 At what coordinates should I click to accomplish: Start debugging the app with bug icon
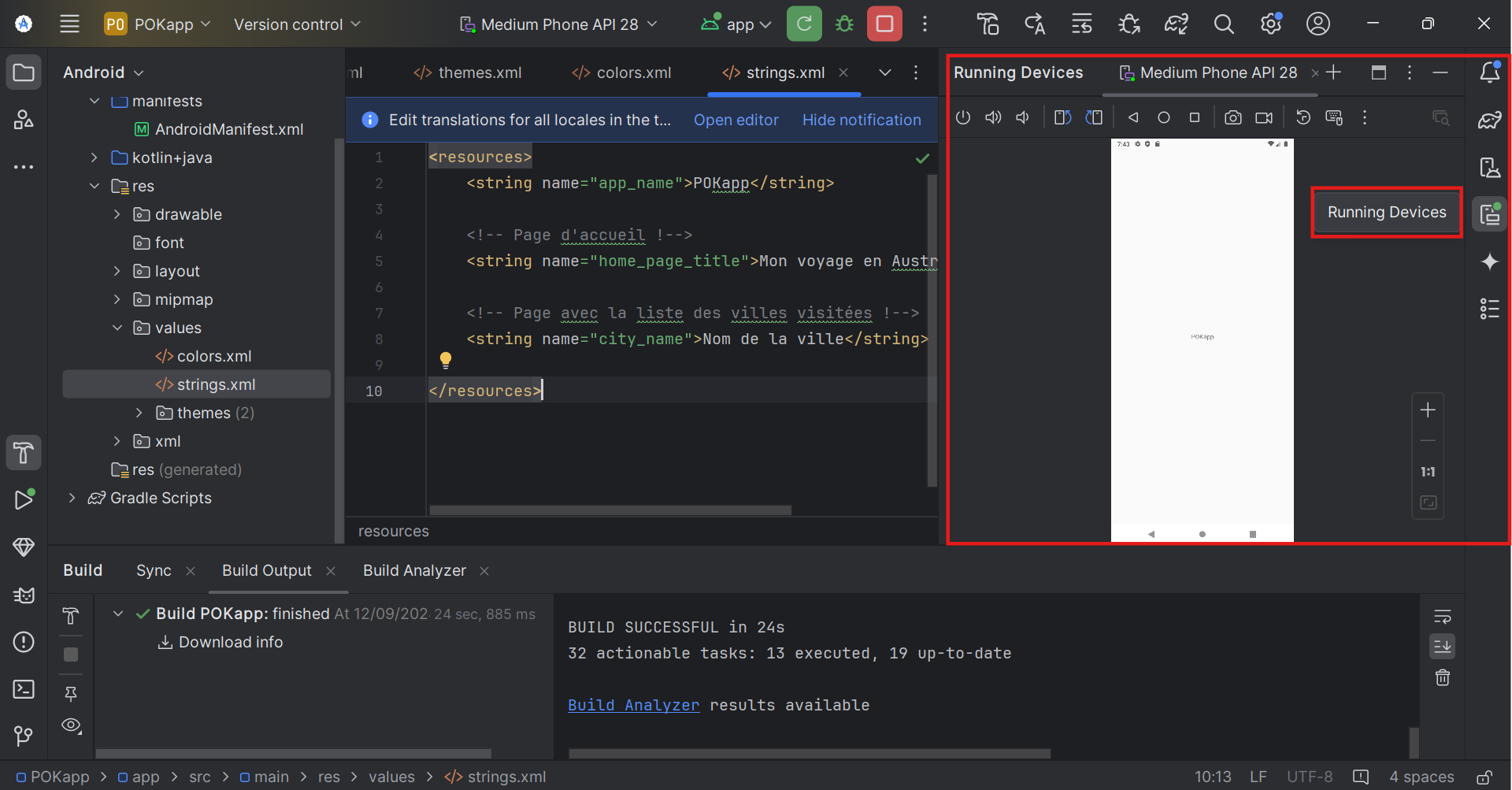pos(844,24)
